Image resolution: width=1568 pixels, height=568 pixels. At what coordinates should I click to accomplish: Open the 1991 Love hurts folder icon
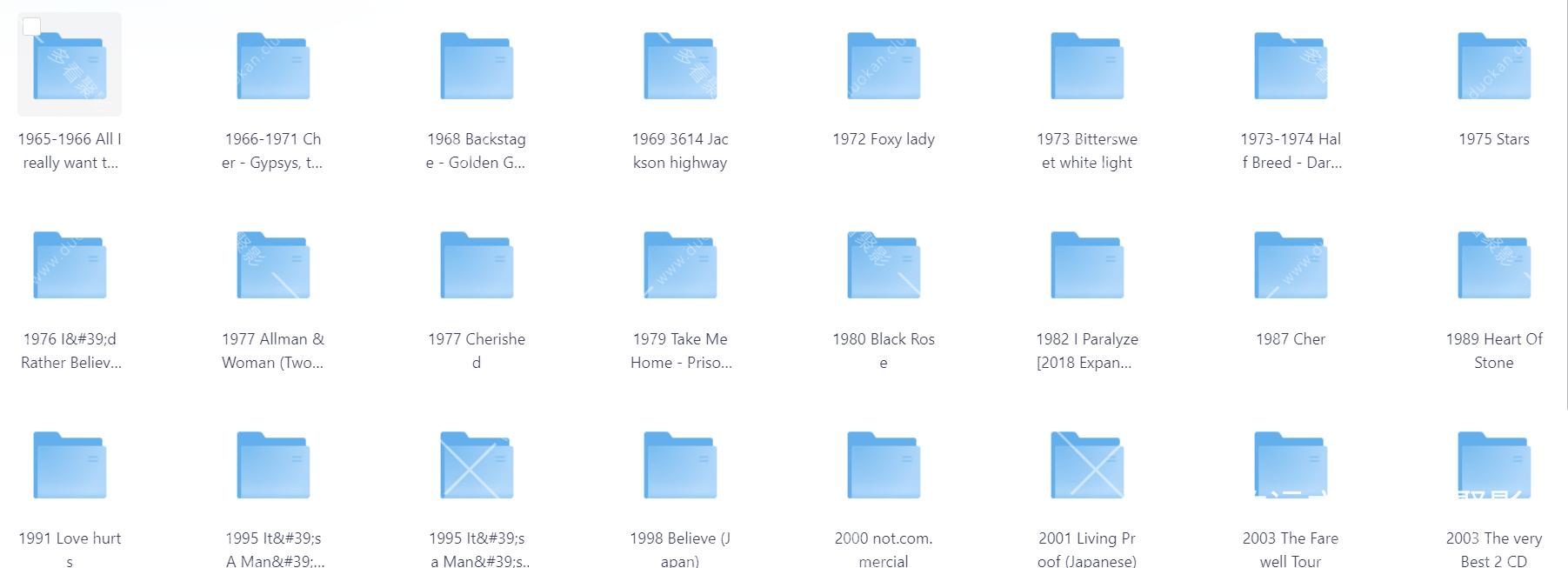click(x=70, y=465)
